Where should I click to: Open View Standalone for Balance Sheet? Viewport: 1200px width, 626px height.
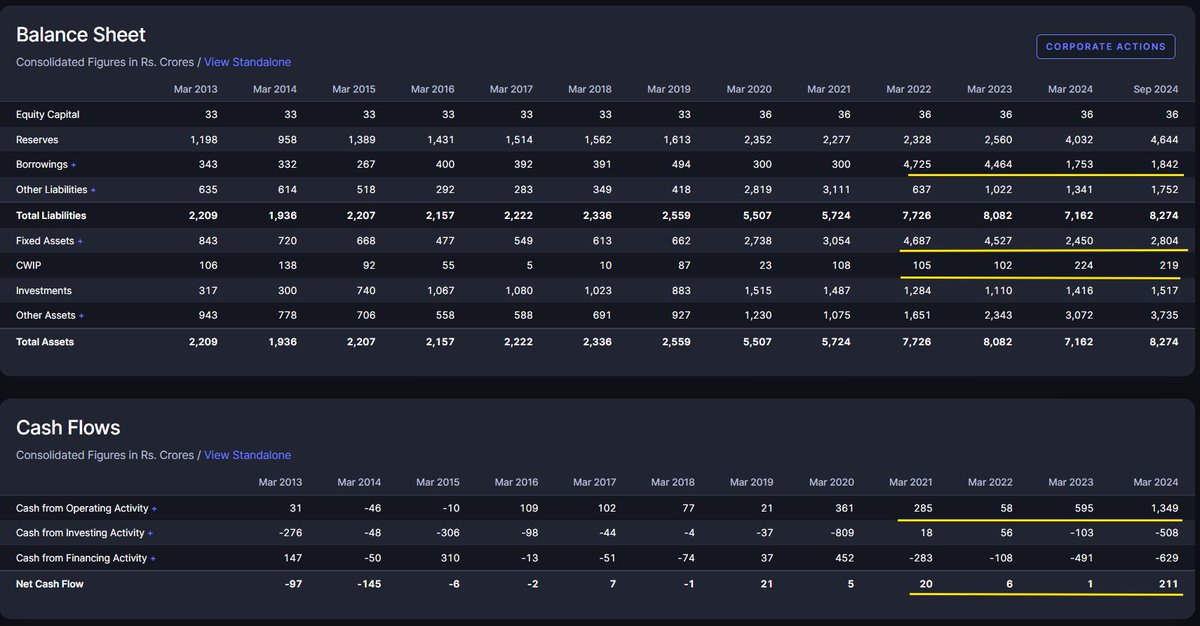pyautogui.click(x=247, y=62)
